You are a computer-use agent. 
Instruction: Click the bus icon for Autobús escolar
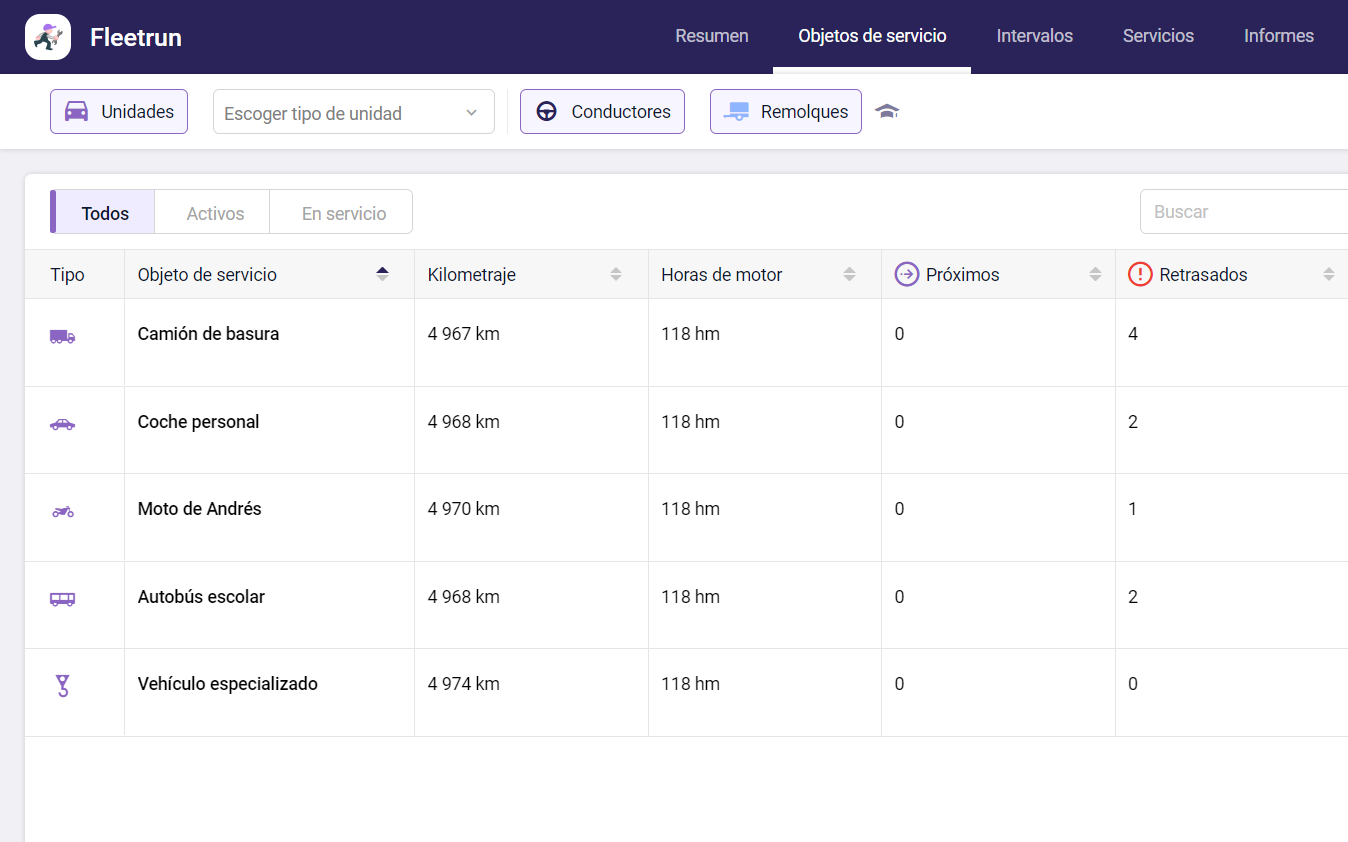tap(62, 599)
